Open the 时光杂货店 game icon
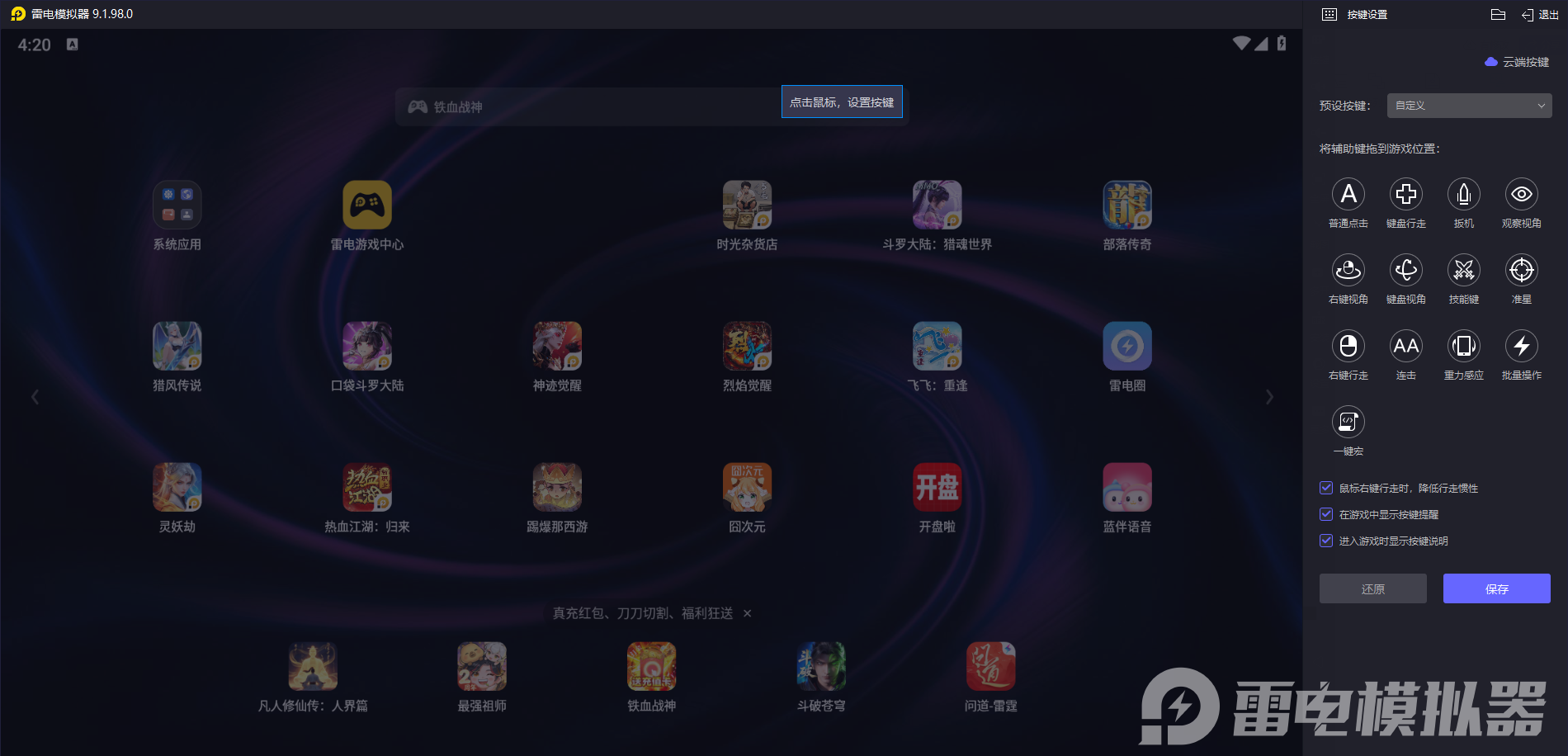 point(748,205)
